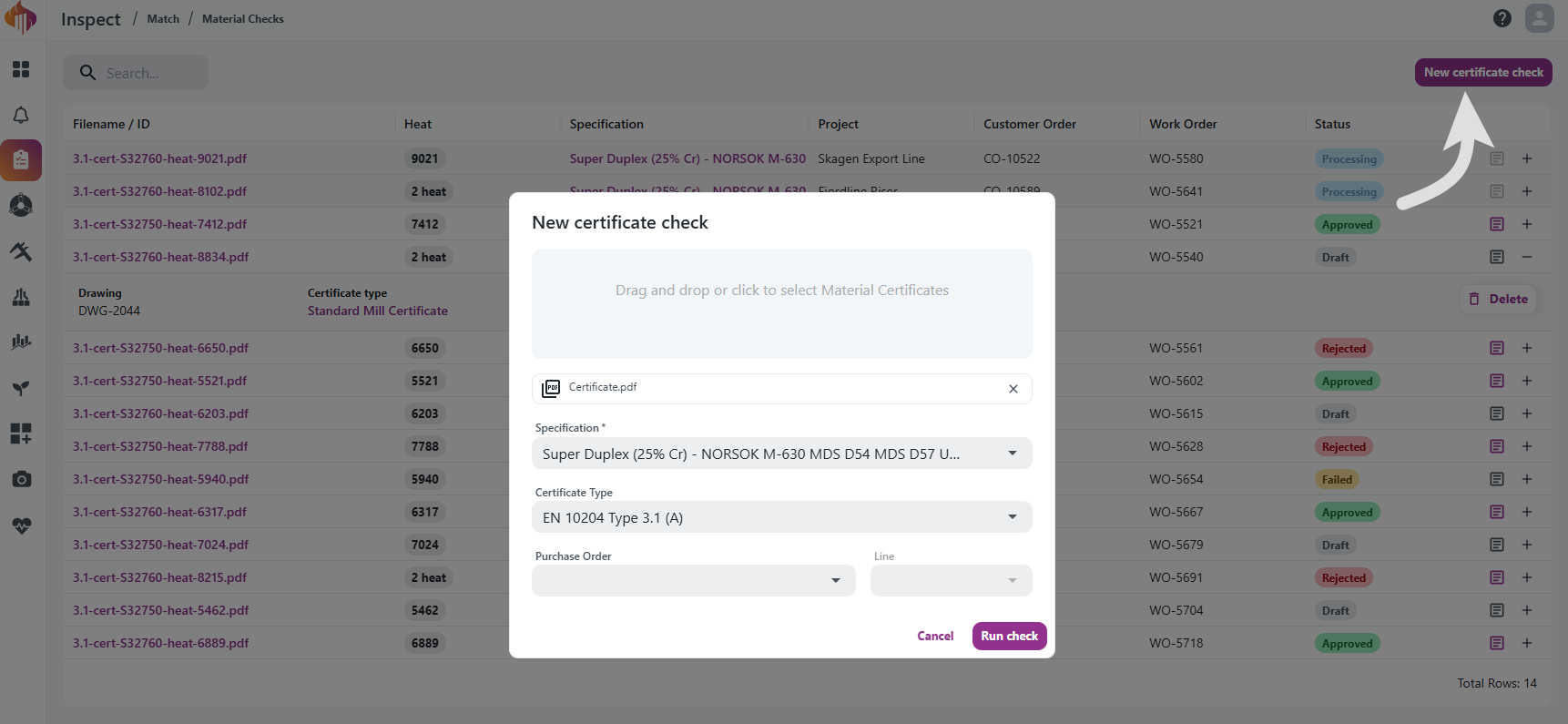Viewport: 1568px width, 724px height.
Task: Click heat number 7412 badge
Action: [x=424, y=224]
